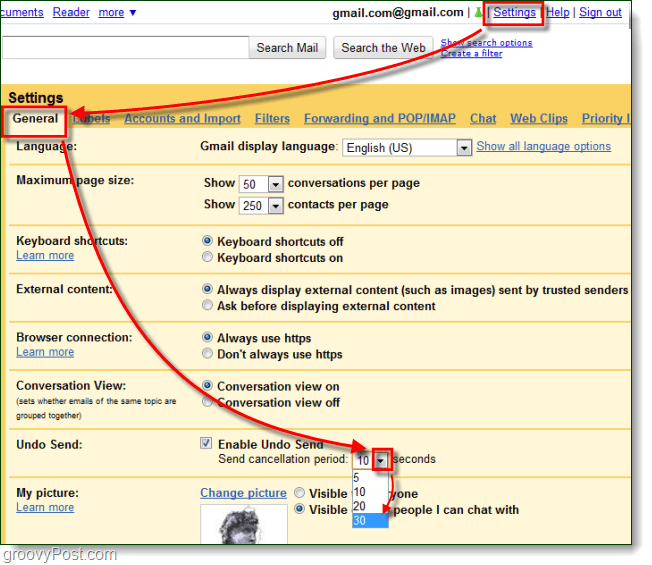Choose 30 seconds in cancellation list

coord(370,521)
